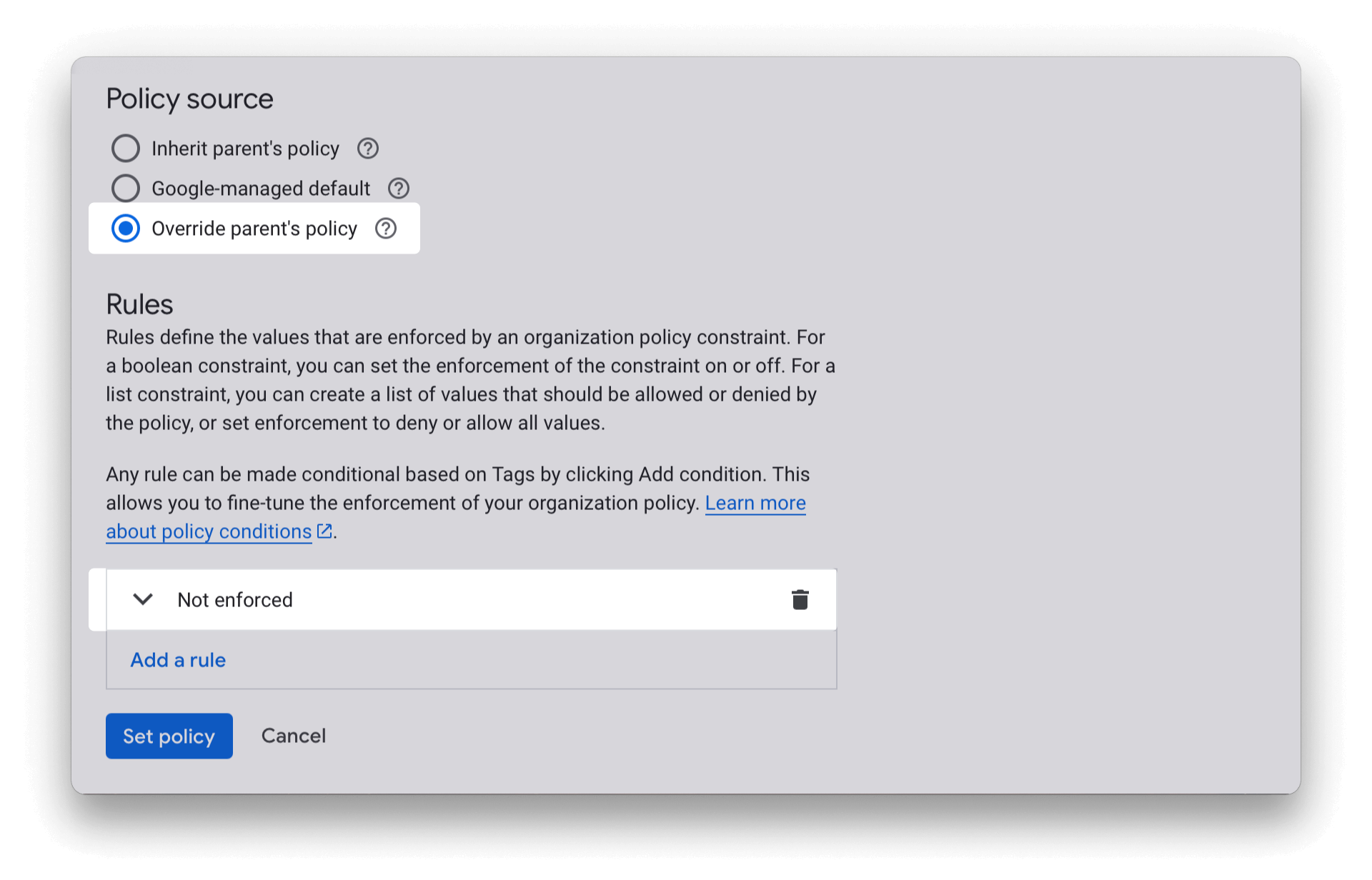Select the Override parent's policy radio button
1372x880 pixels.
point(126,229)
